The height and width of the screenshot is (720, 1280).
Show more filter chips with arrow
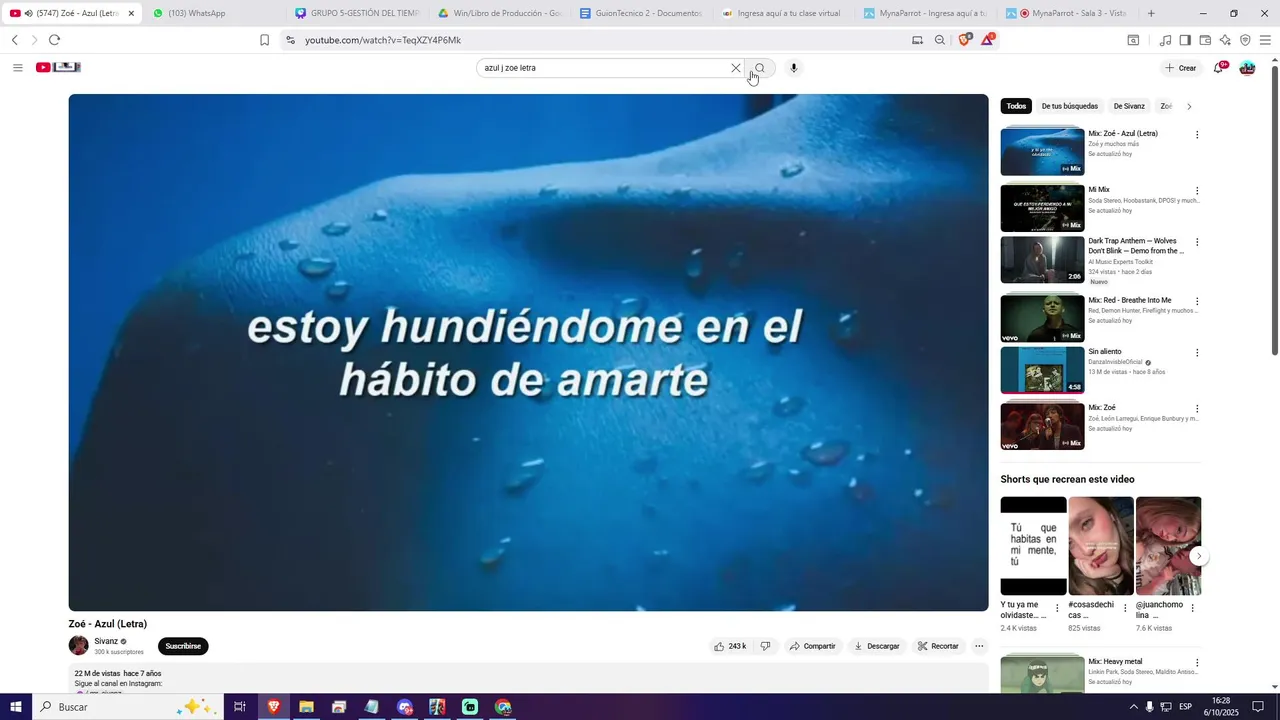point(1189,106)
